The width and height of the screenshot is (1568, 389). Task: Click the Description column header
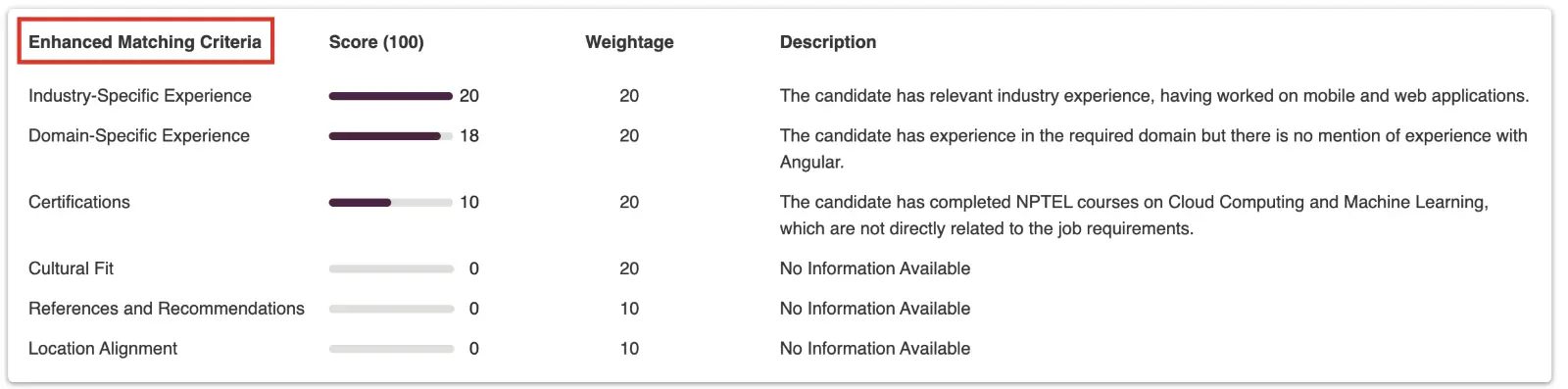pos(828,42)
